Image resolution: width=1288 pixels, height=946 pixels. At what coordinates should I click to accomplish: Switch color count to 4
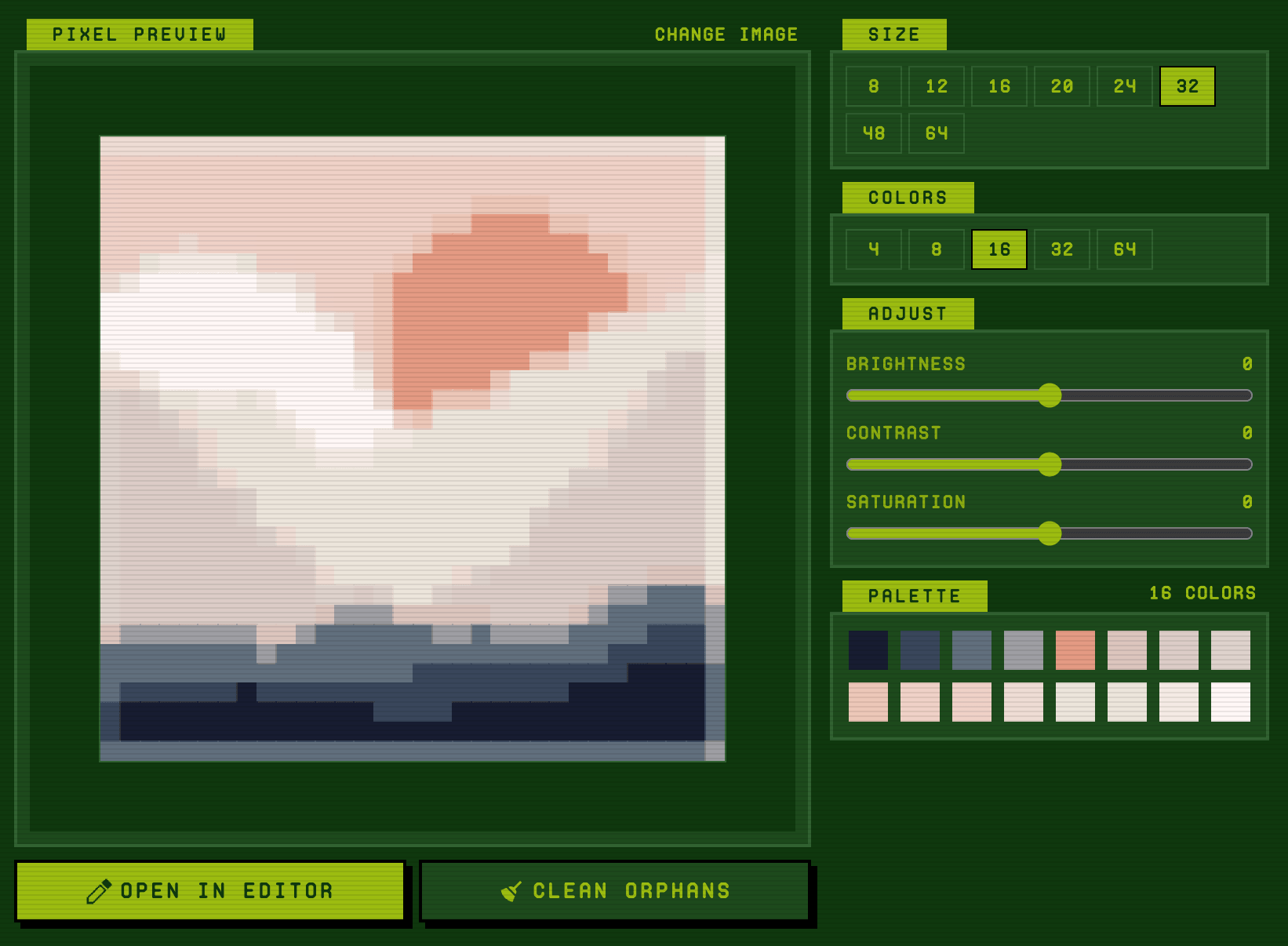tap(873, 249)
